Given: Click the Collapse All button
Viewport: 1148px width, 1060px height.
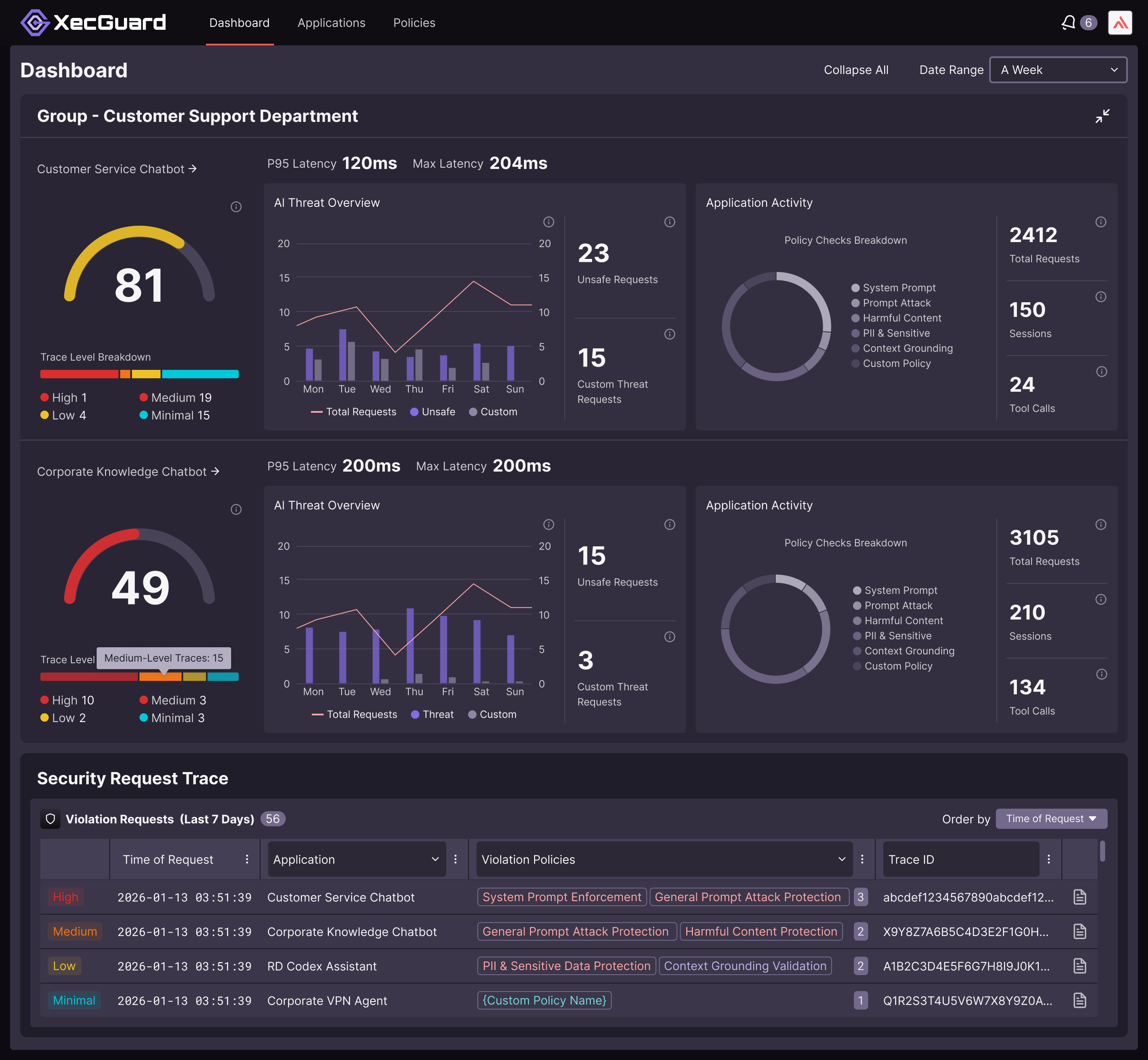Looking at the screenshot, I should pos(856,69).
